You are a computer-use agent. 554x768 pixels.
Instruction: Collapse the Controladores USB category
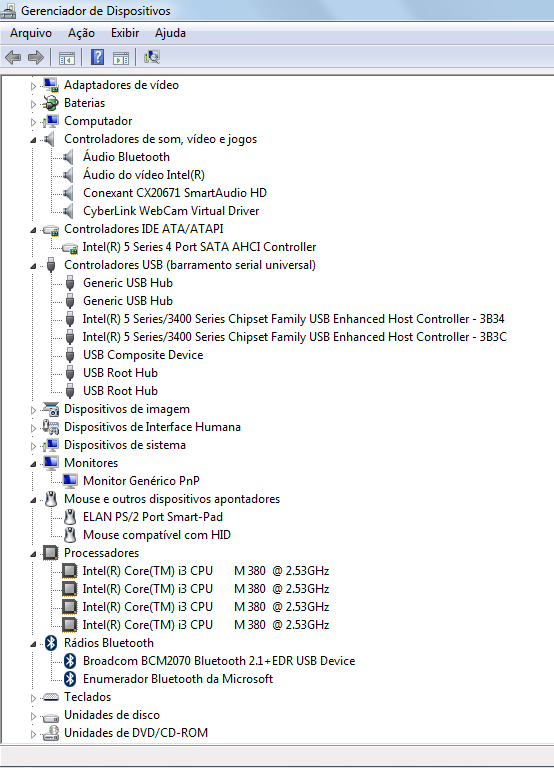point(33,266)
